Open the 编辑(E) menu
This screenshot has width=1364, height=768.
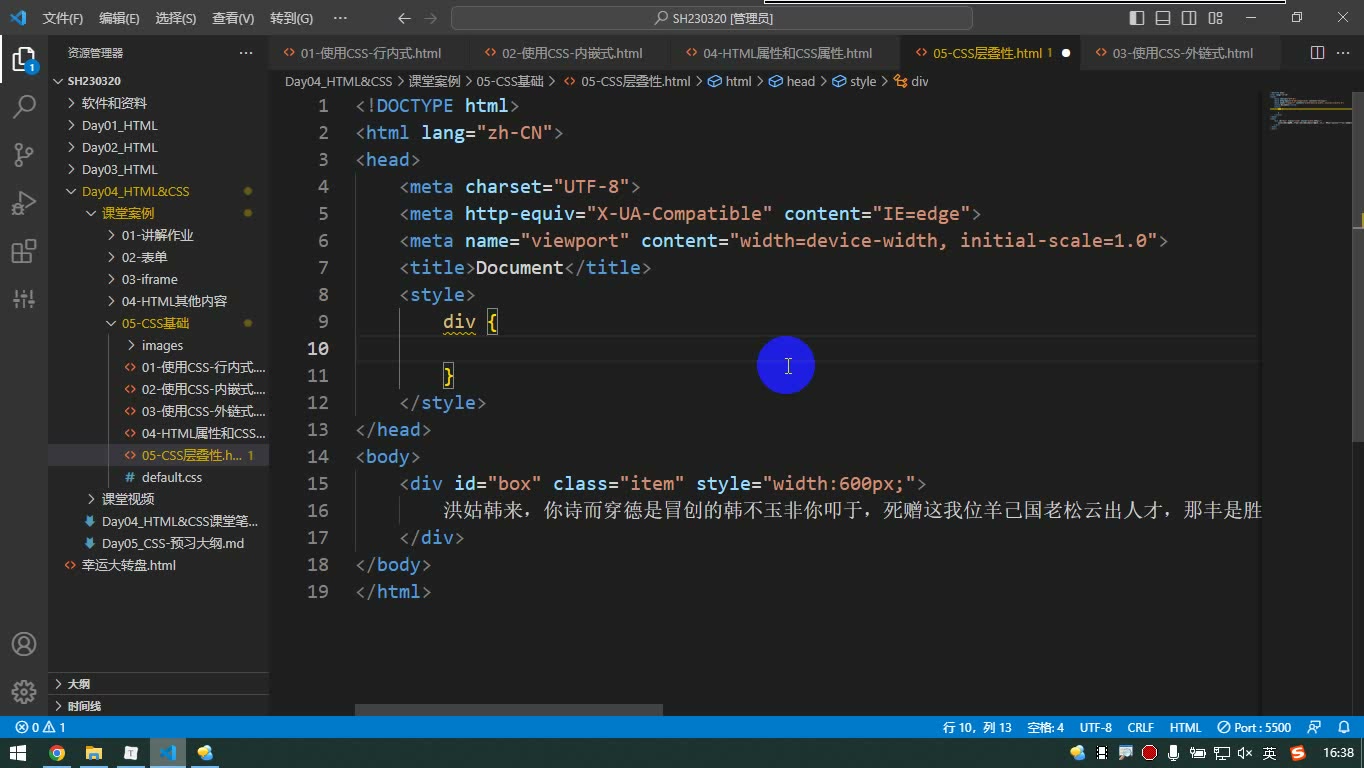[119, 18]
